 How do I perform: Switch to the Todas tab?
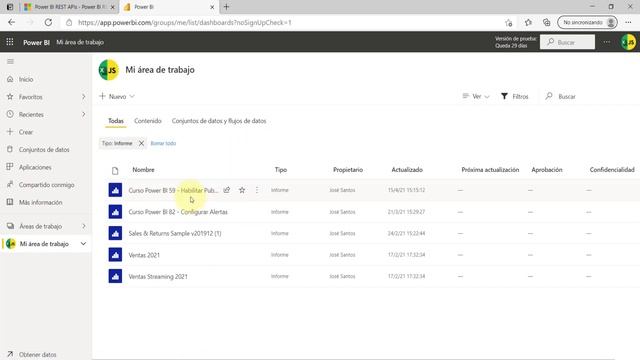pos(116,121)
